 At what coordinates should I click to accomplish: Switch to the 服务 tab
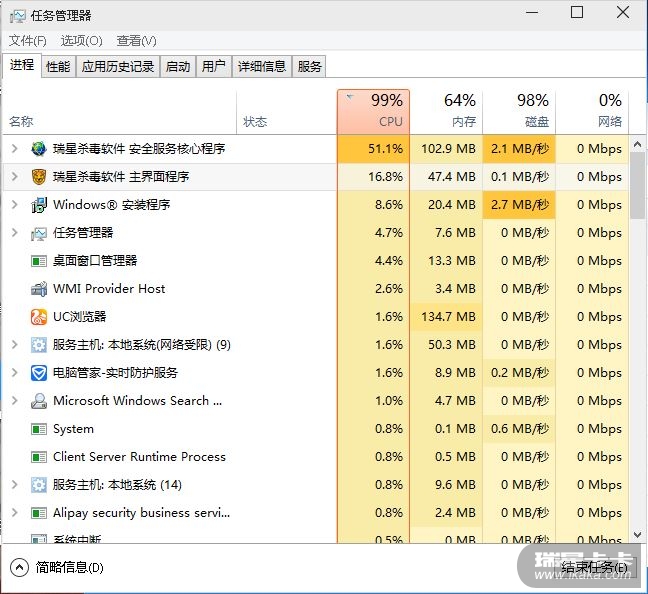click(x=309, y=66)
